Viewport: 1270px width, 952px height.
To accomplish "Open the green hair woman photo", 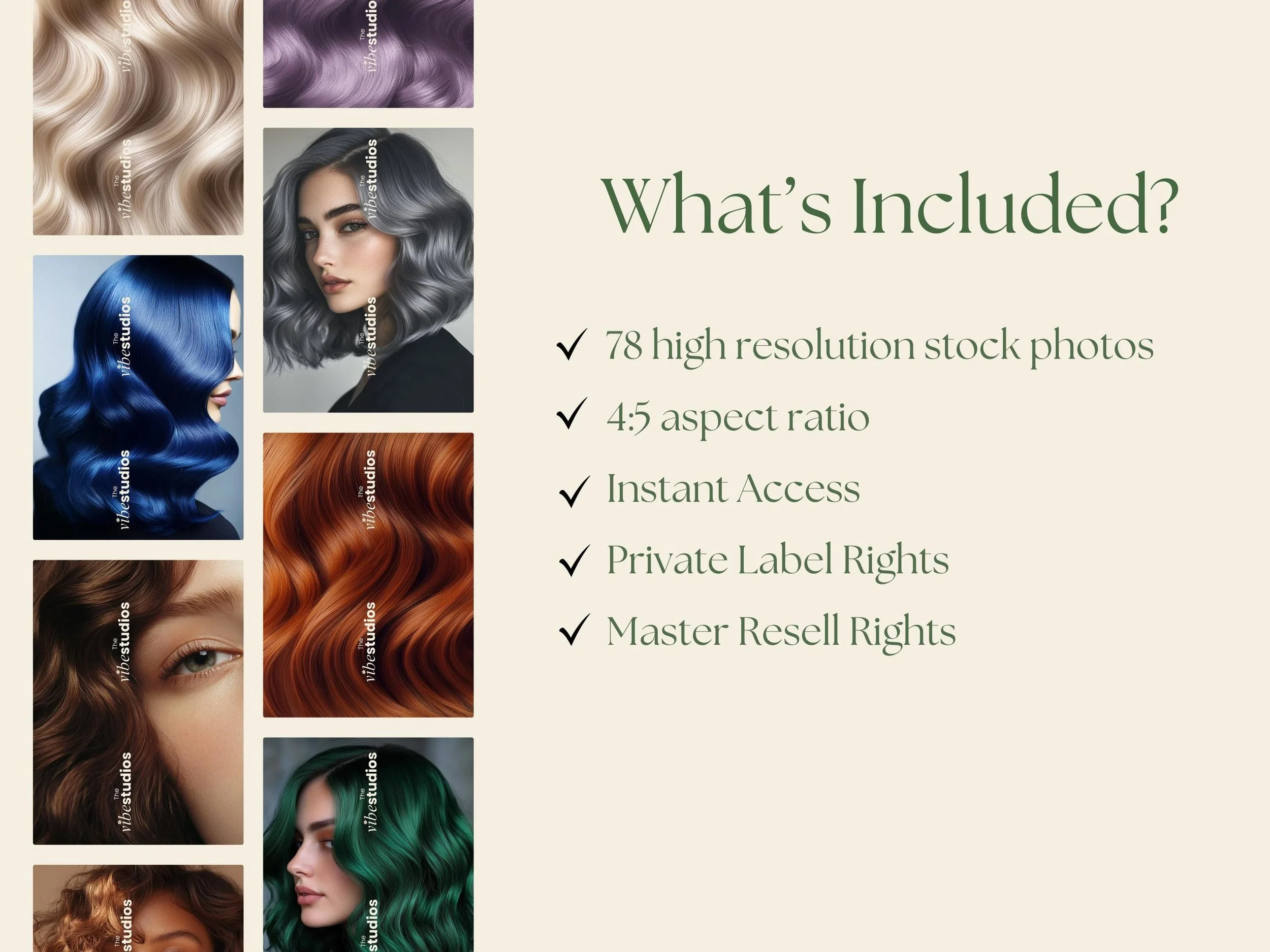I will (368, 845).
